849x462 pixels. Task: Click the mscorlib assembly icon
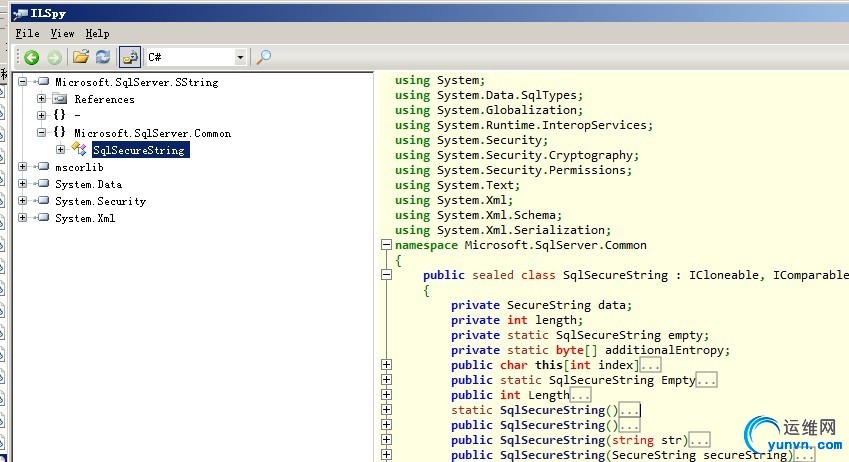click(42, 167)
